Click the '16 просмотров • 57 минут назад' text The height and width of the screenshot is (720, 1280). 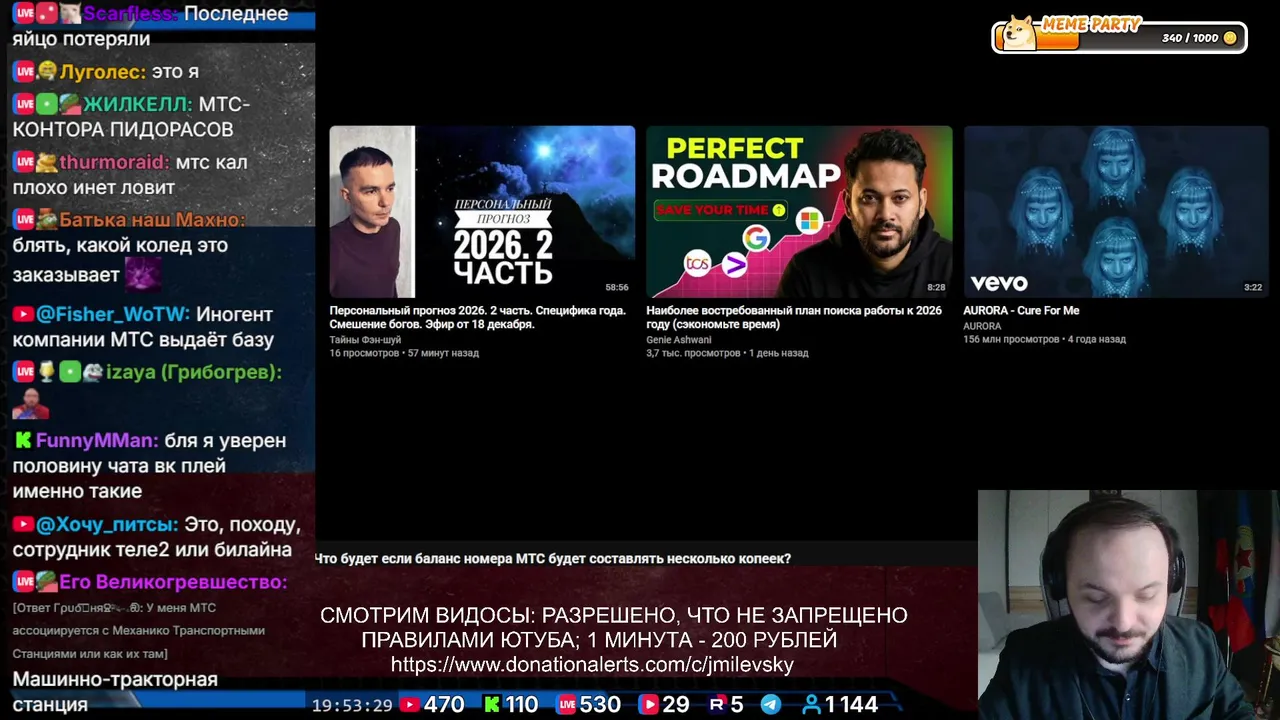click(404, 353)
